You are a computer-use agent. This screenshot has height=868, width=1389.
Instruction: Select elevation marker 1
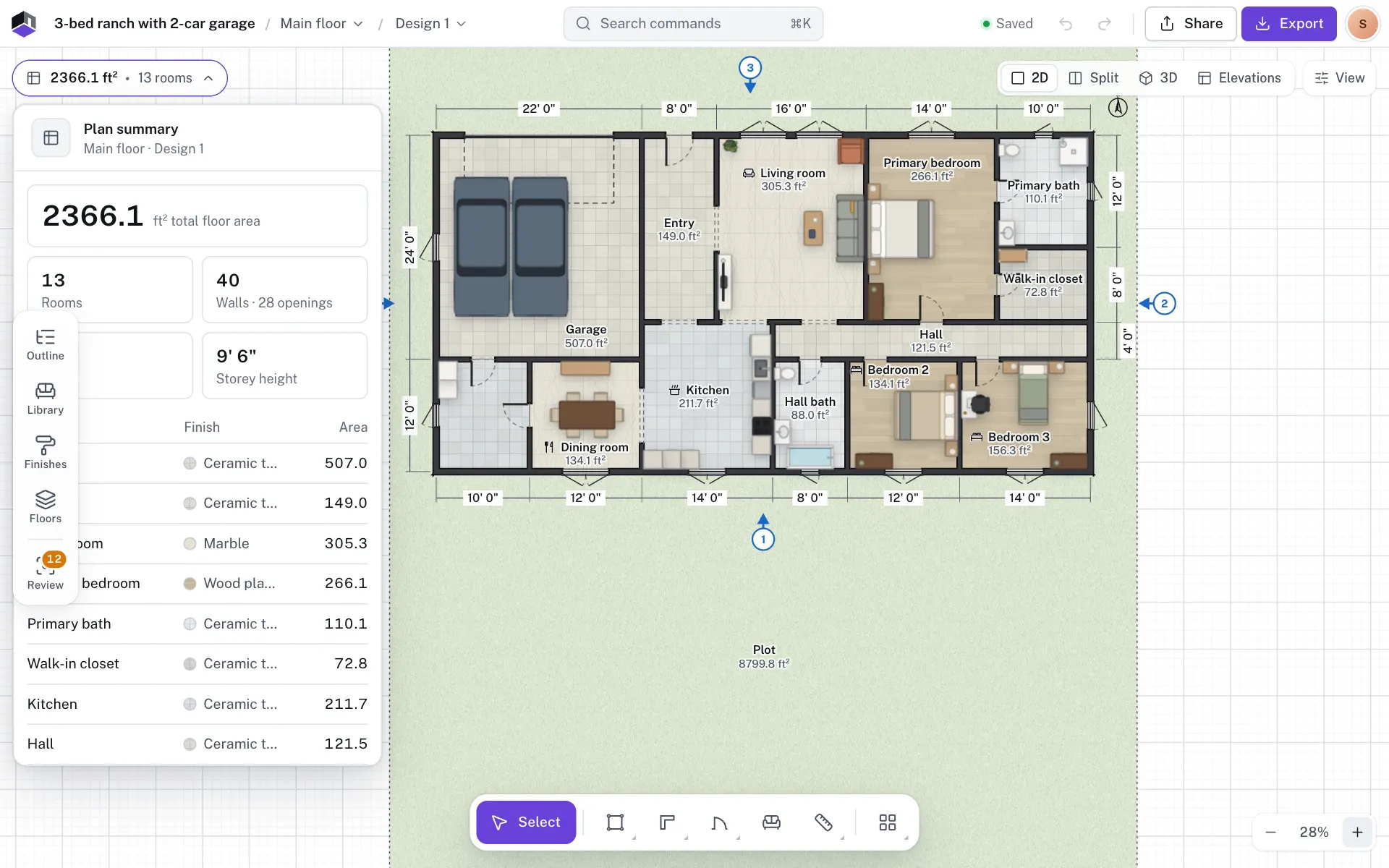coord(763,539)
